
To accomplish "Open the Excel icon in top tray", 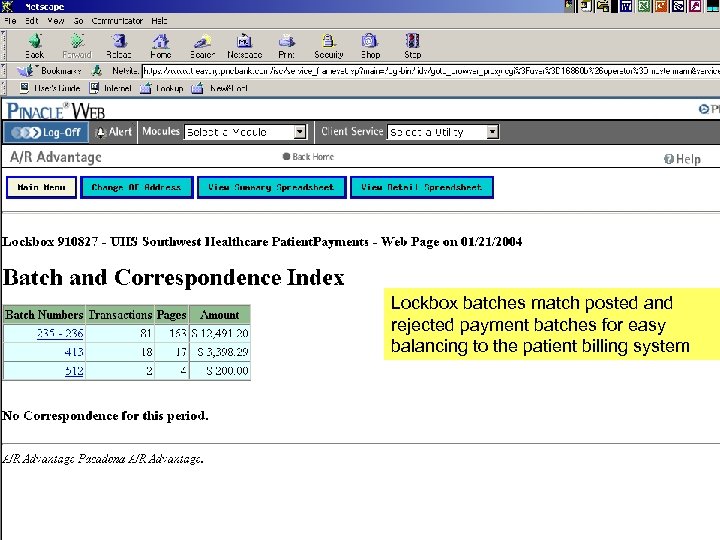I will pos(644,6).
